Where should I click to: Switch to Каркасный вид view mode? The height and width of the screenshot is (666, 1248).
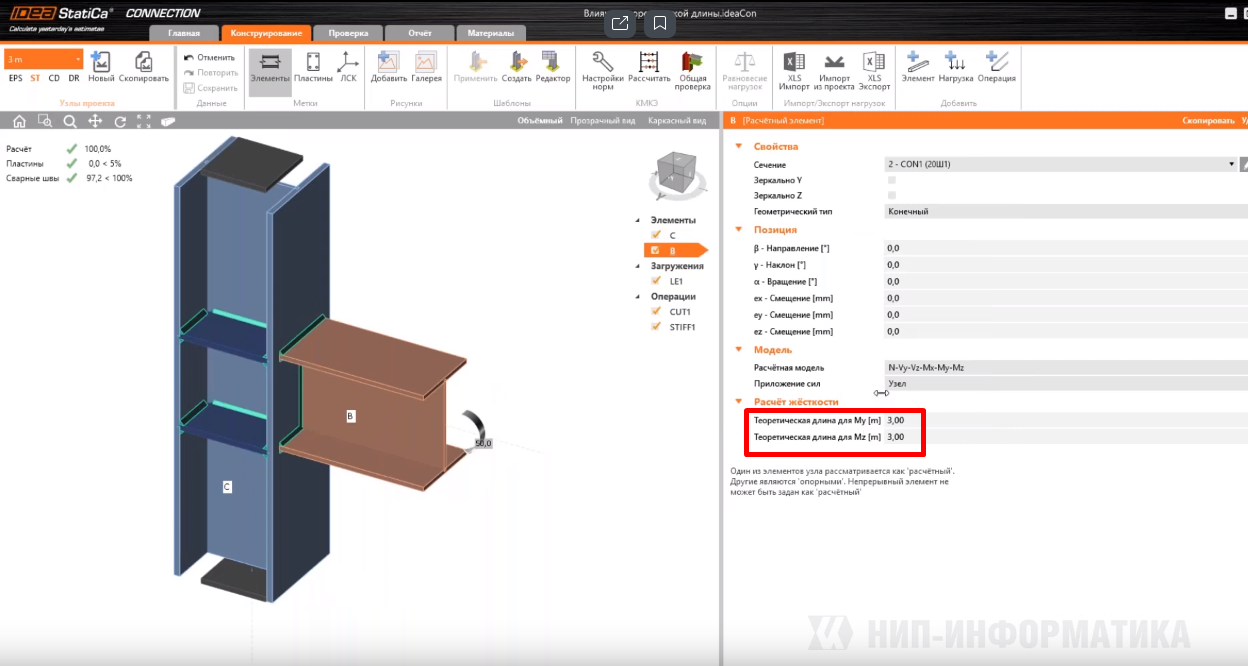point(680,121)
